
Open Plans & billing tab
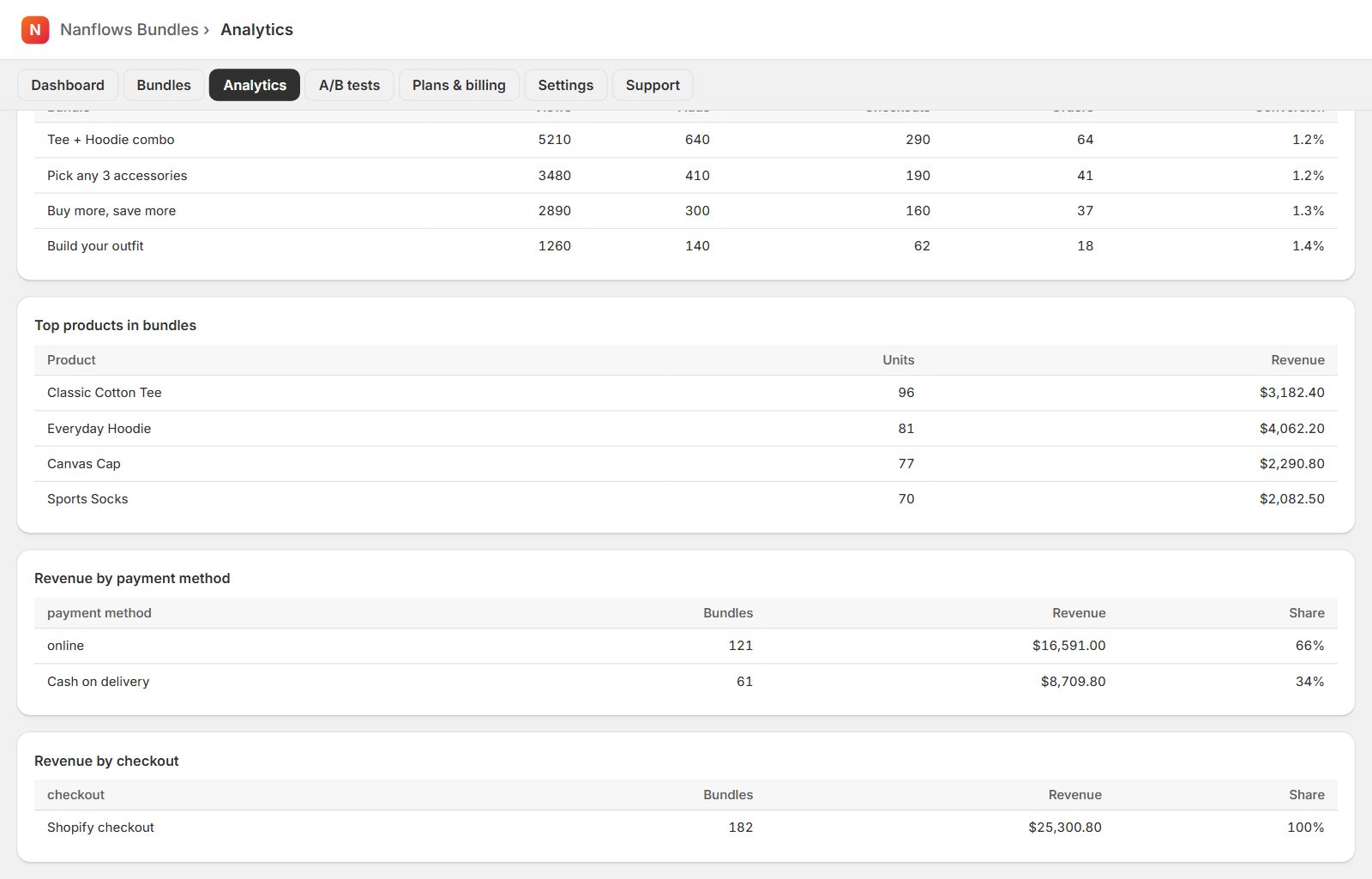tap(459, 85)
